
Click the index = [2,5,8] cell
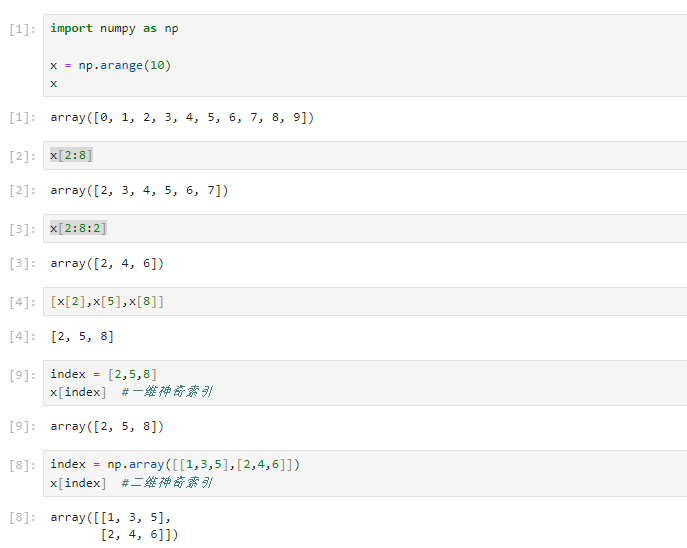pos(365,383)
